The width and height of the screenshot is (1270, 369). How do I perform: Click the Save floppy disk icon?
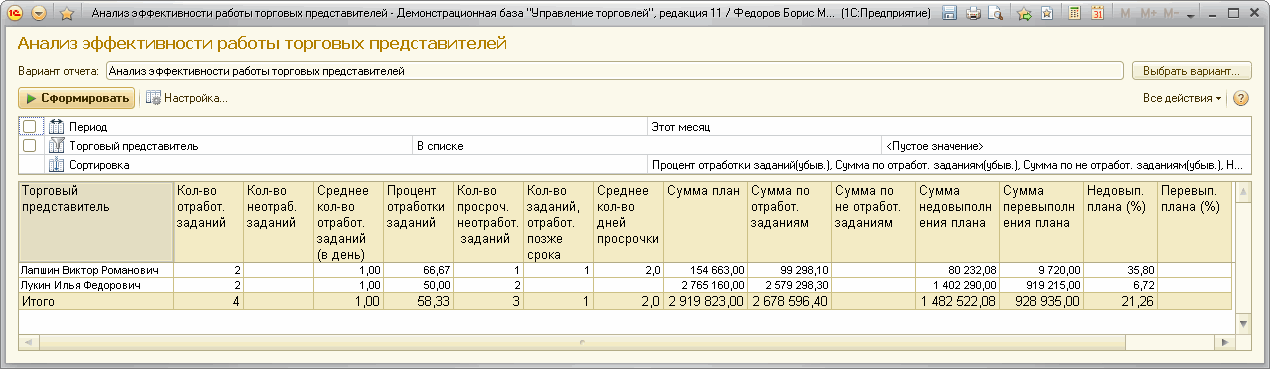click(x=949, y=14)
